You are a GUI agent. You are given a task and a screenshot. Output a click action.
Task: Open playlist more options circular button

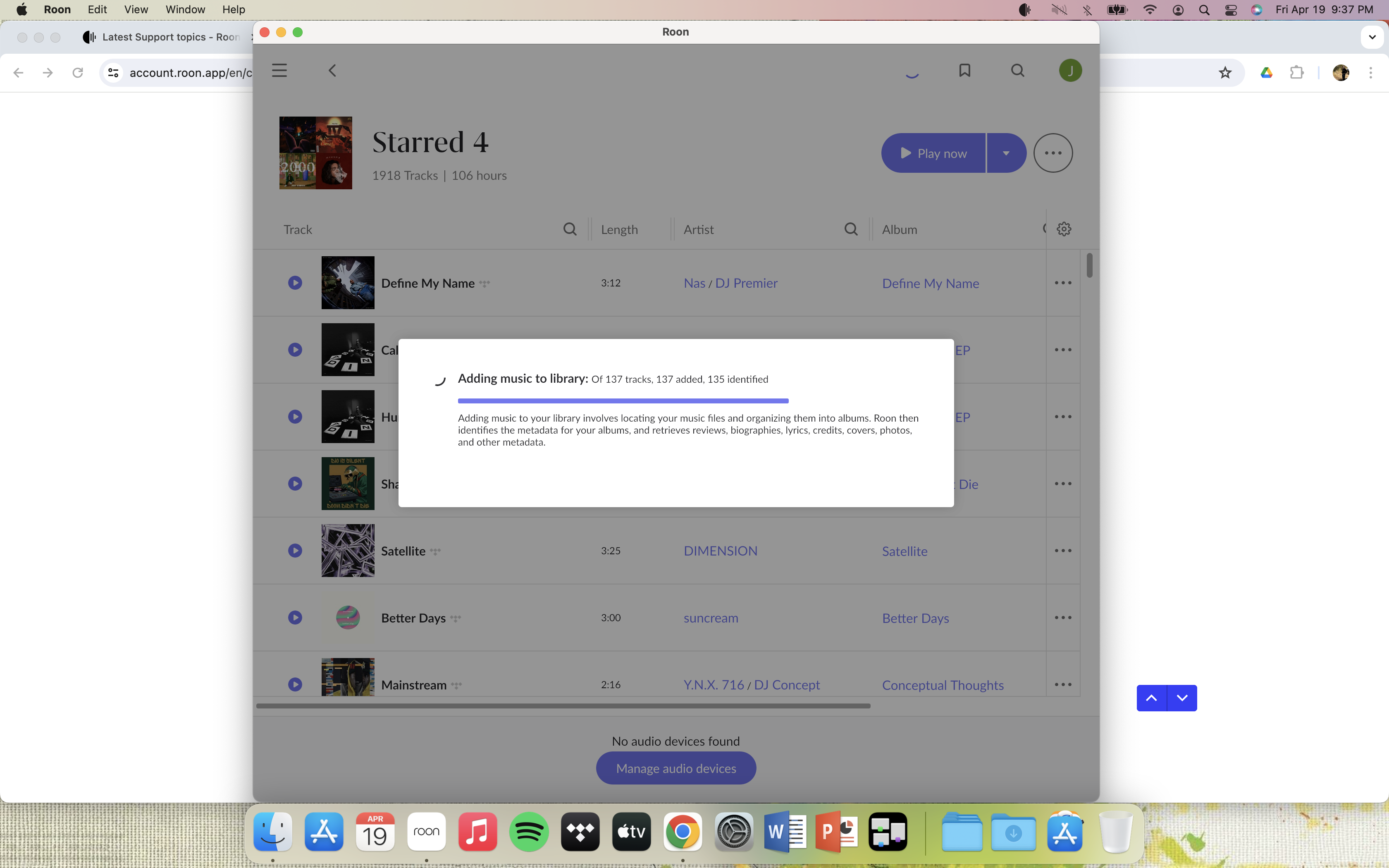[x=1052, y=153]
